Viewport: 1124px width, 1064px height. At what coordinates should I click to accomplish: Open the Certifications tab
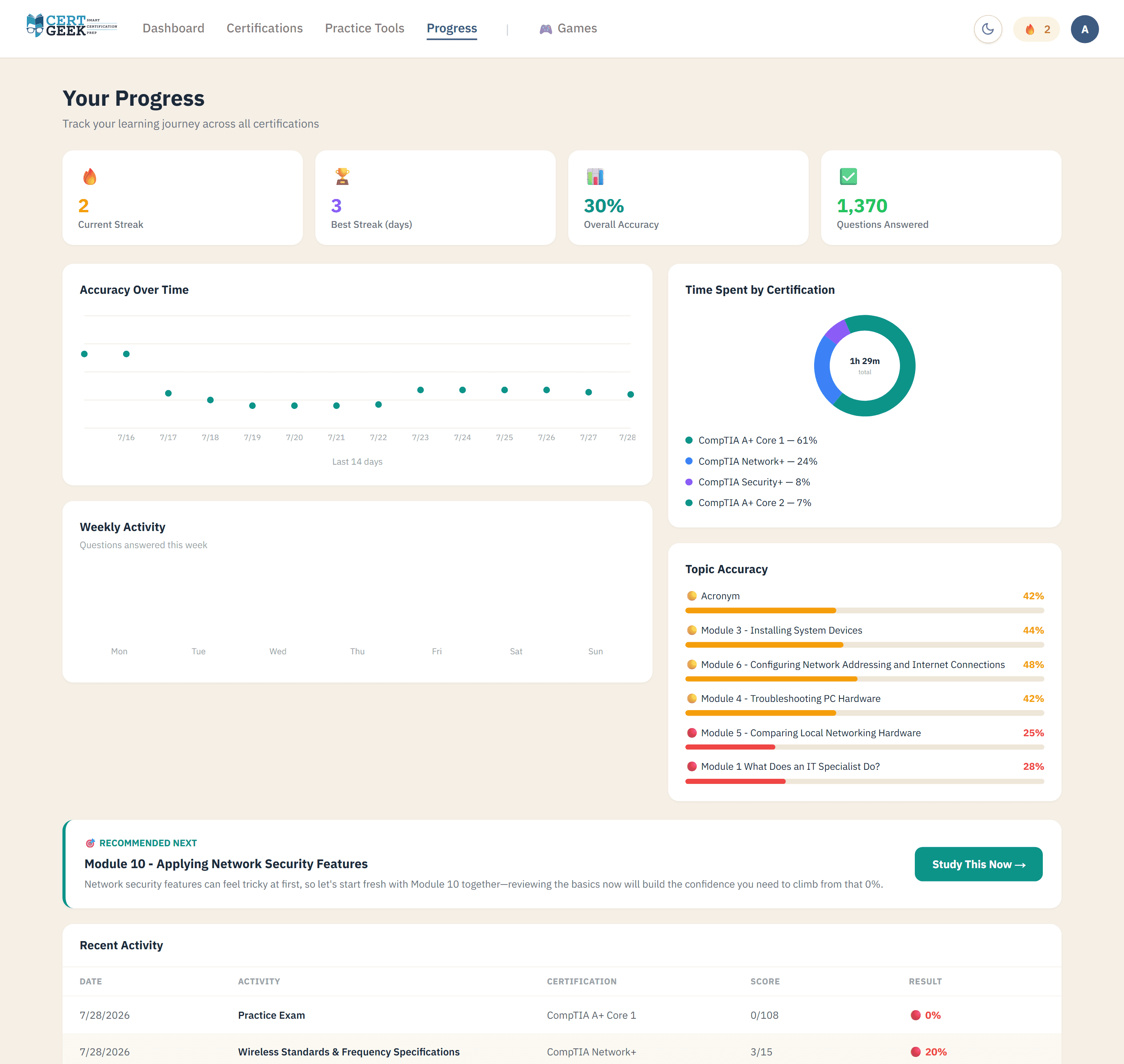pos(264,28)
